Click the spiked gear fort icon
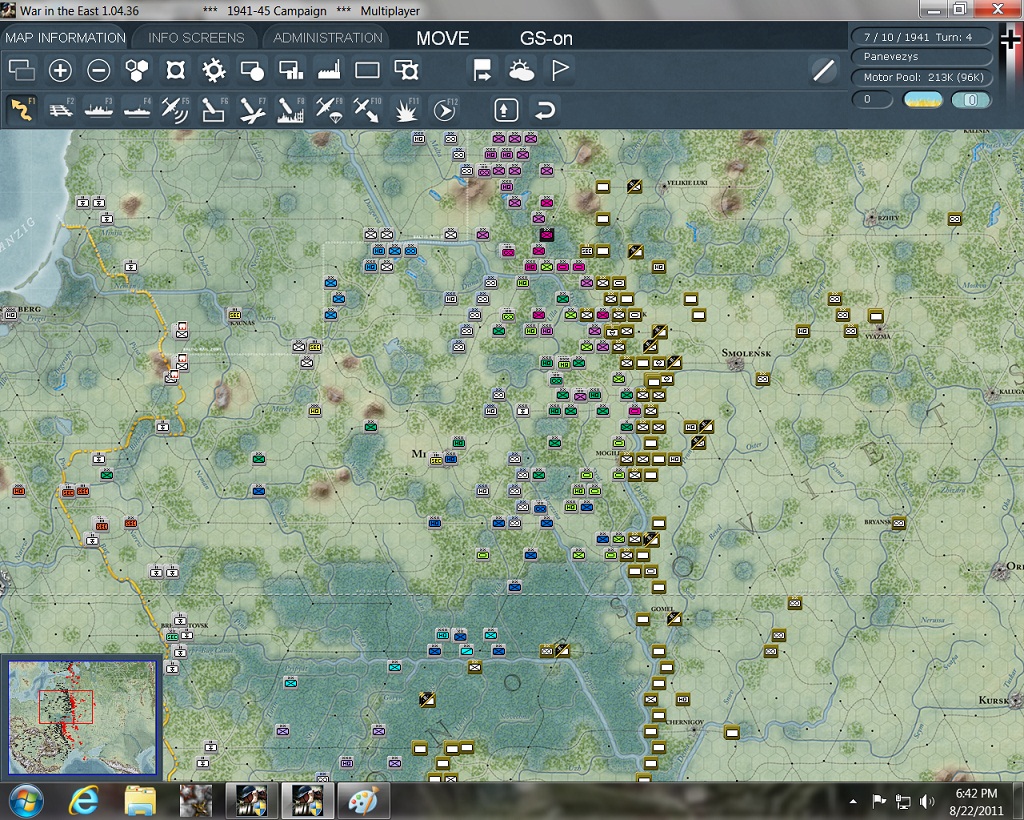 coord(214,70)
